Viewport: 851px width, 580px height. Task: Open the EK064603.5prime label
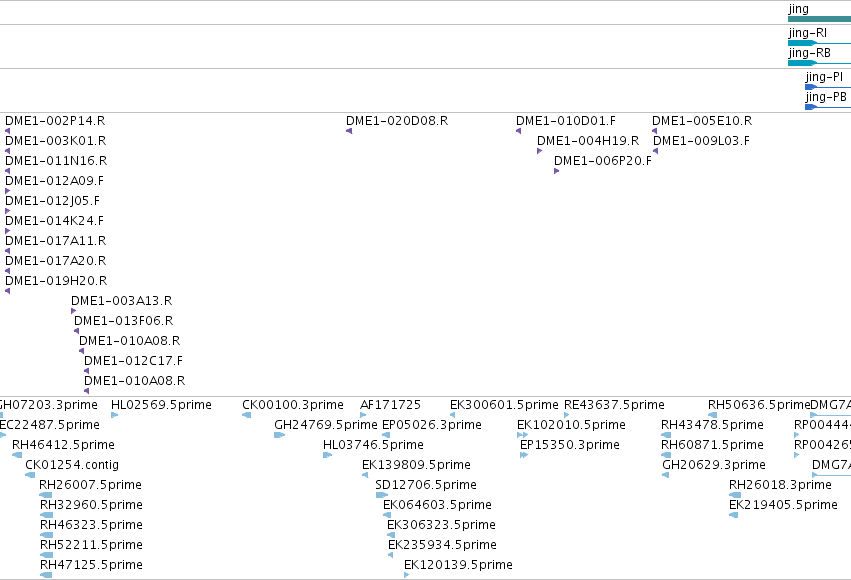(437, 505)
